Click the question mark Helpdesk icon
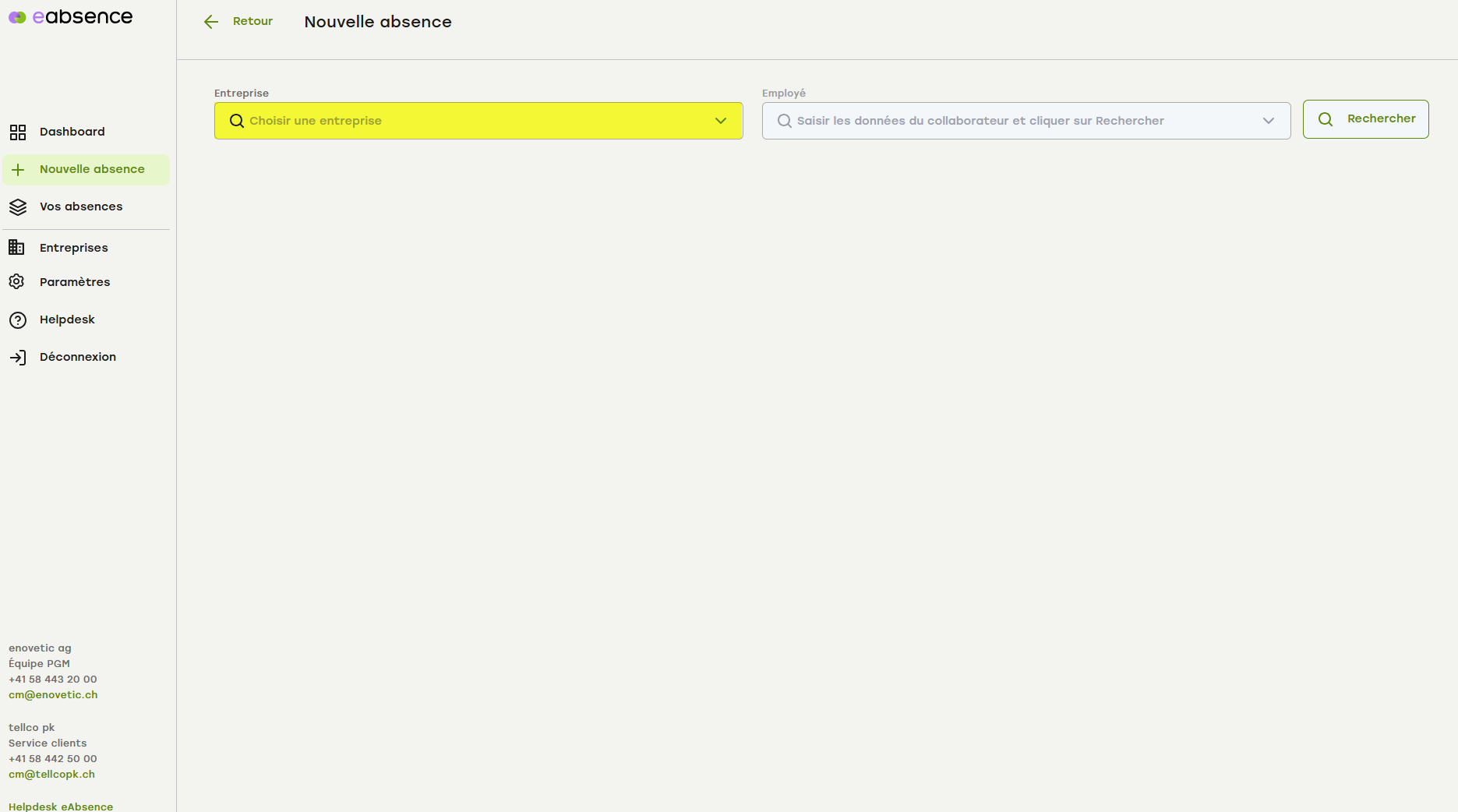 point(17,320)
